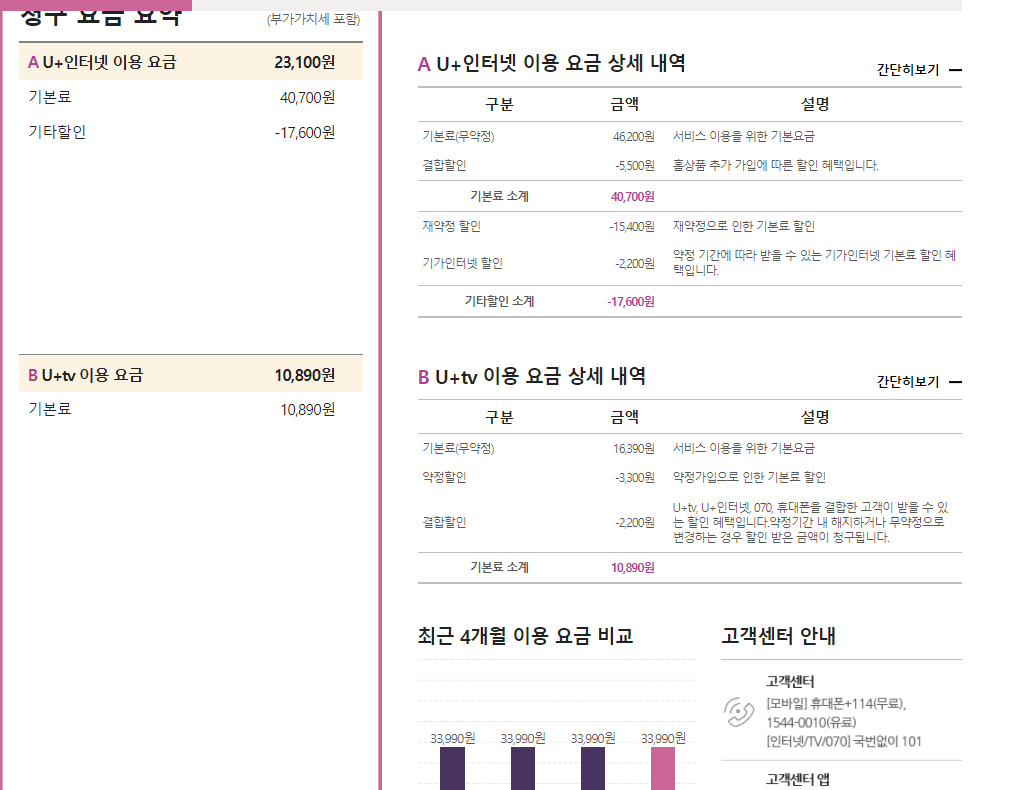
Task: Select the A badge beside U+인터넷 이용 요금
Action: 32,61
